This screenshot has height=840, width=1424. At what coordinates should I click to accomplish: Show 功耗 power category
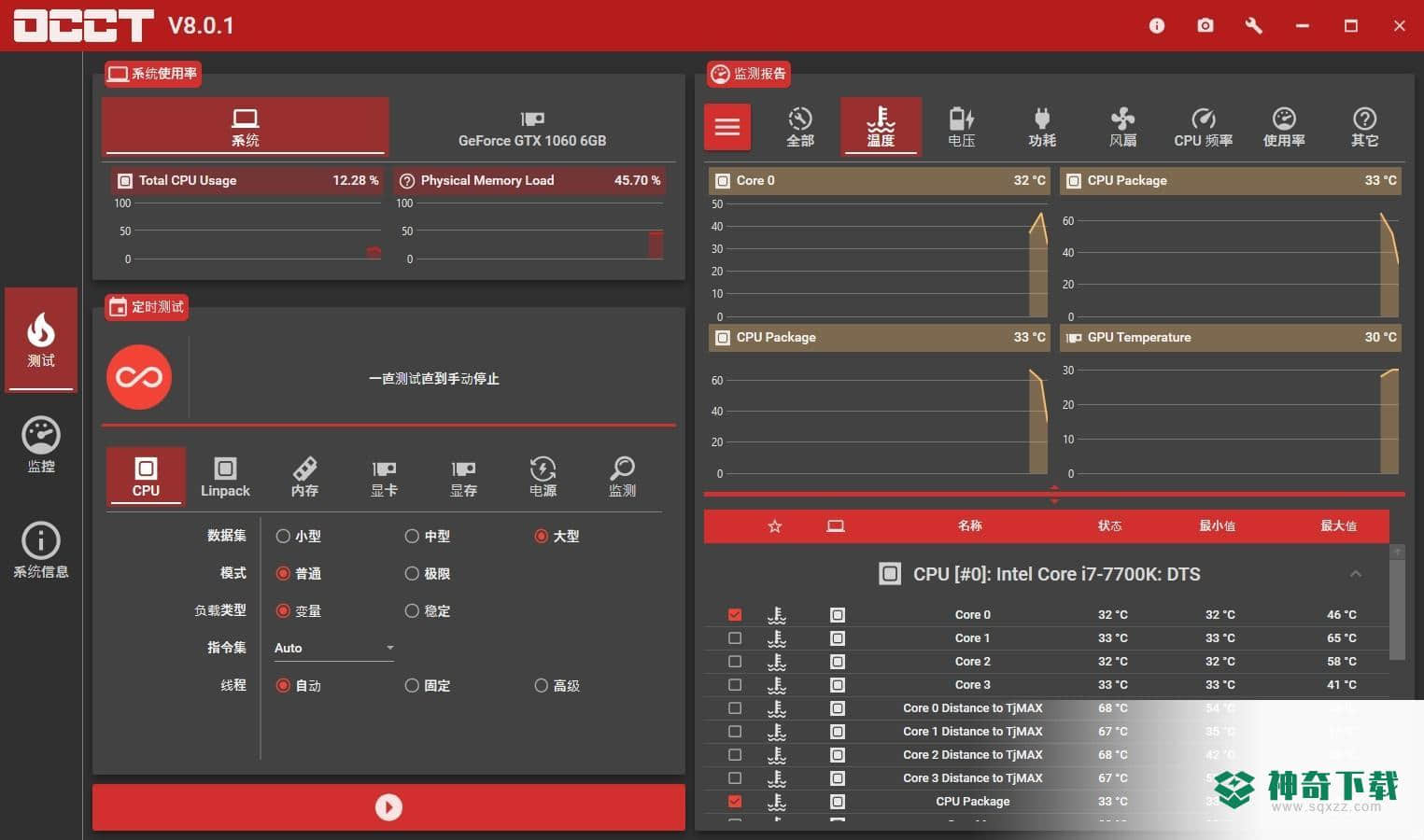pyautogui.click(x=1042, y=127)
